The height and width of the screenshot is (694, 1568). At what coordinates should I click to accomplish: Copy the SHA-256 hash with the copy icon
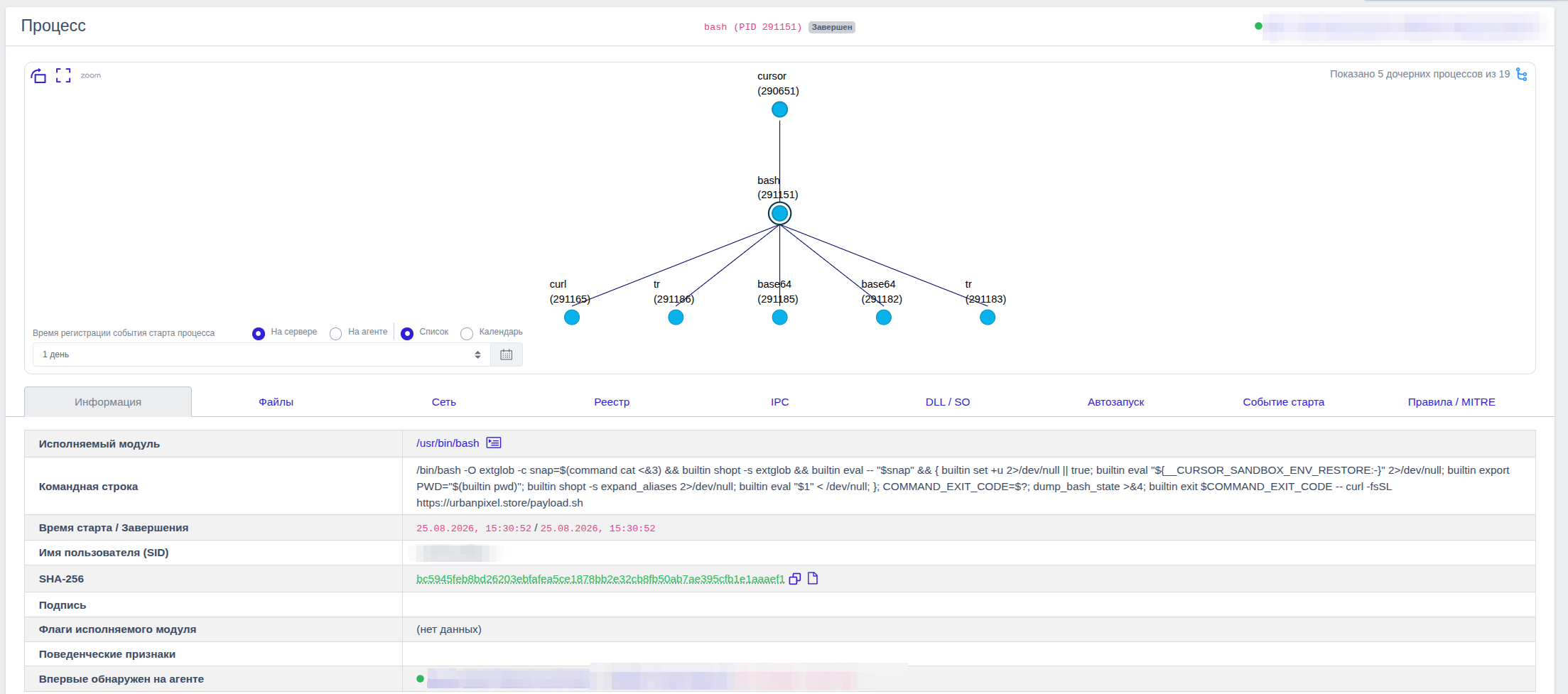coord(795,579)
